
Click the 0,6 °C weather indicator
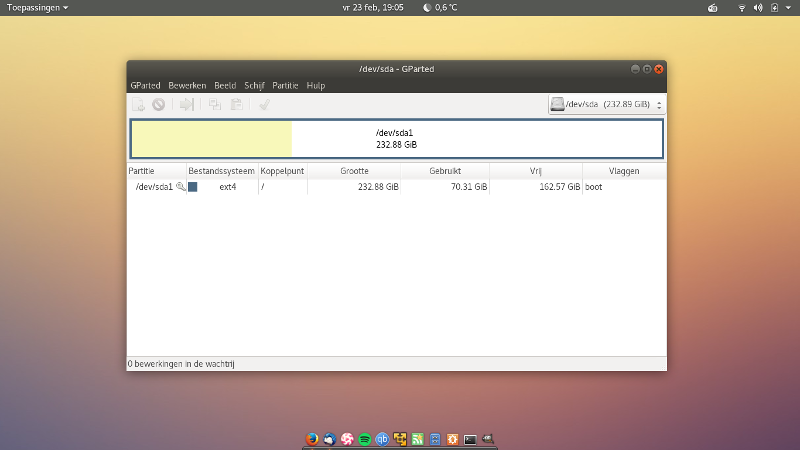(440, 8)
